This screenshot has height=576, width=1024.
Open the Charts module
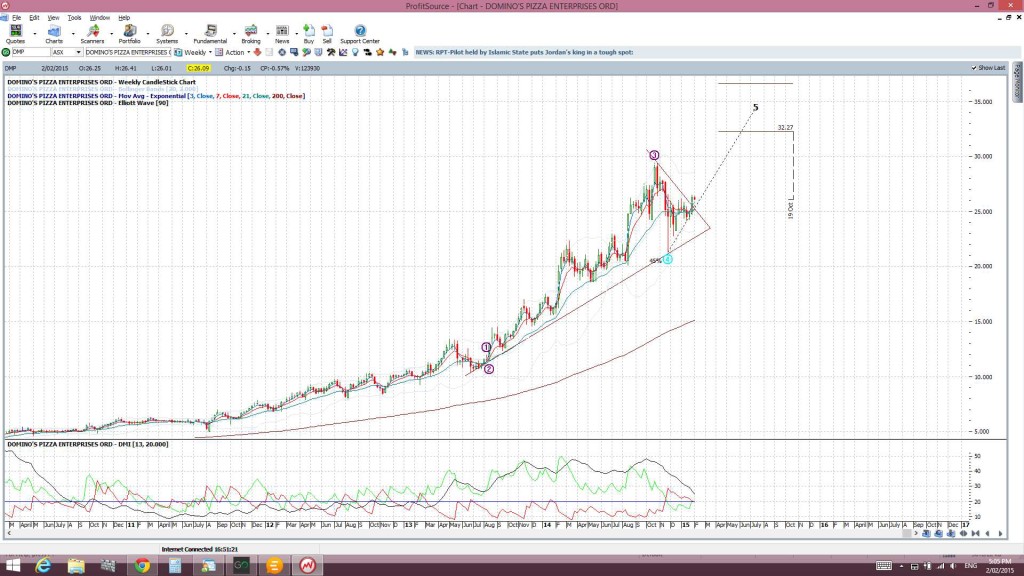54,34
